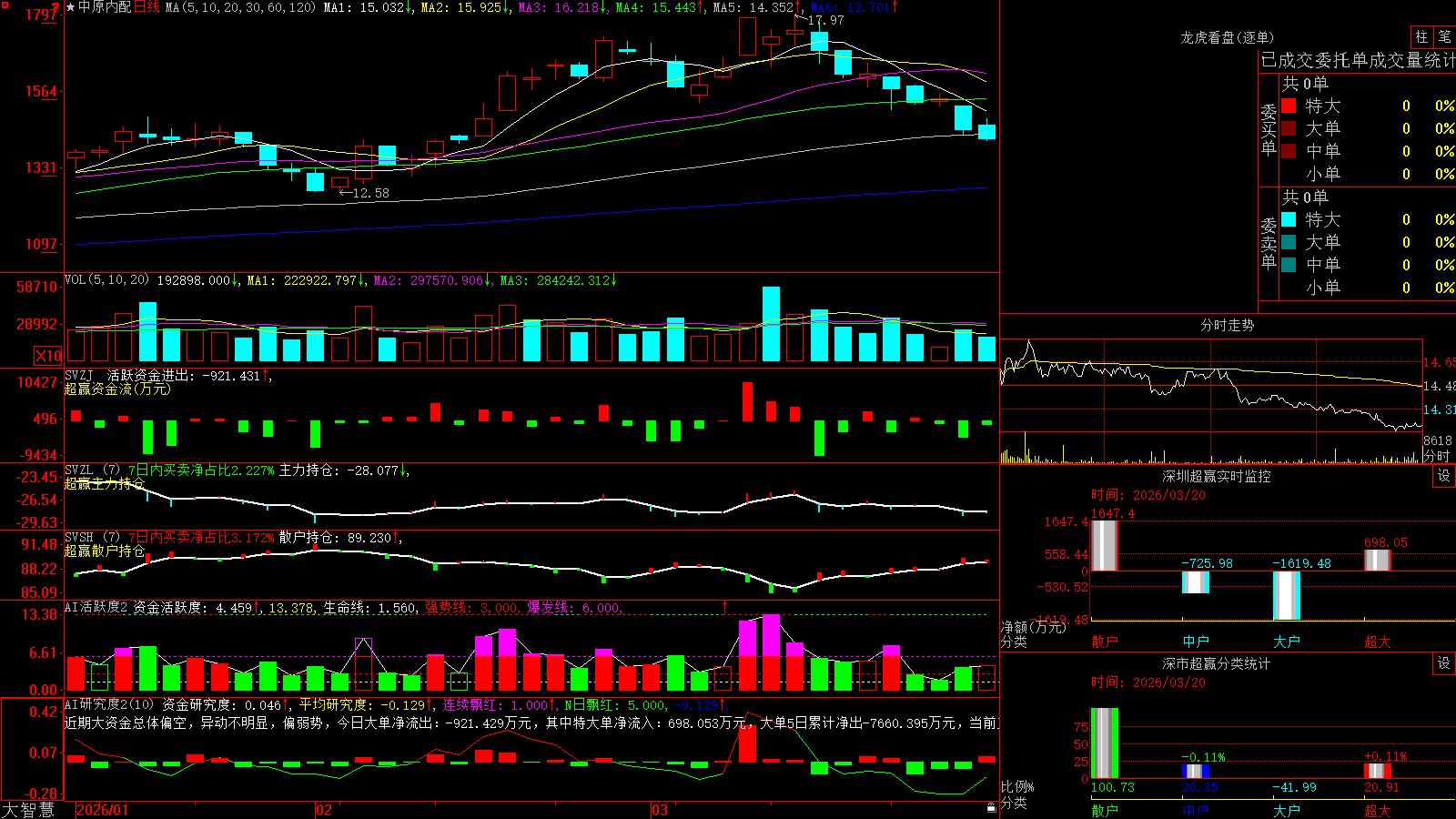This screenshot has width=1456, height=819.
Task: Click the AI活跃度2 indicator title
Action: tap(96, 607)
